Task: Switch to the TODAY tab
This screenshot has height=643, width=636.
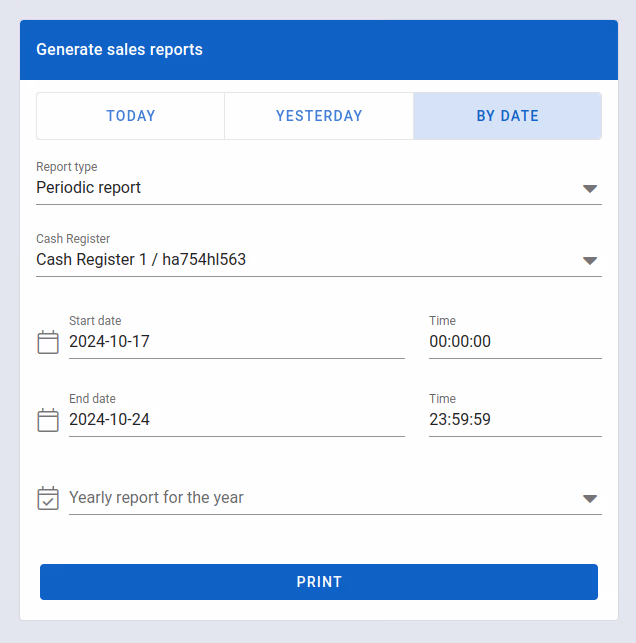Action: pos(131,116)
